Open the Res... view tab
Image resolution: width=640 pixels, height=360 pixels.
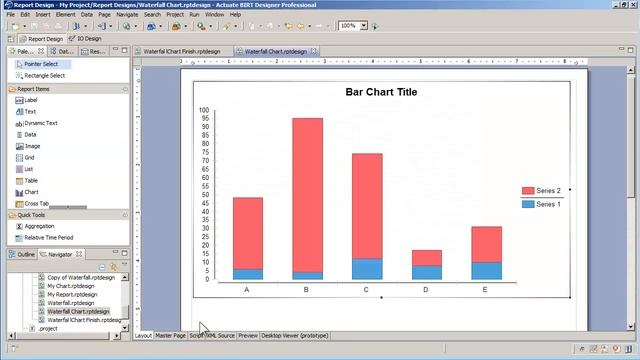[x=93, y=51]
